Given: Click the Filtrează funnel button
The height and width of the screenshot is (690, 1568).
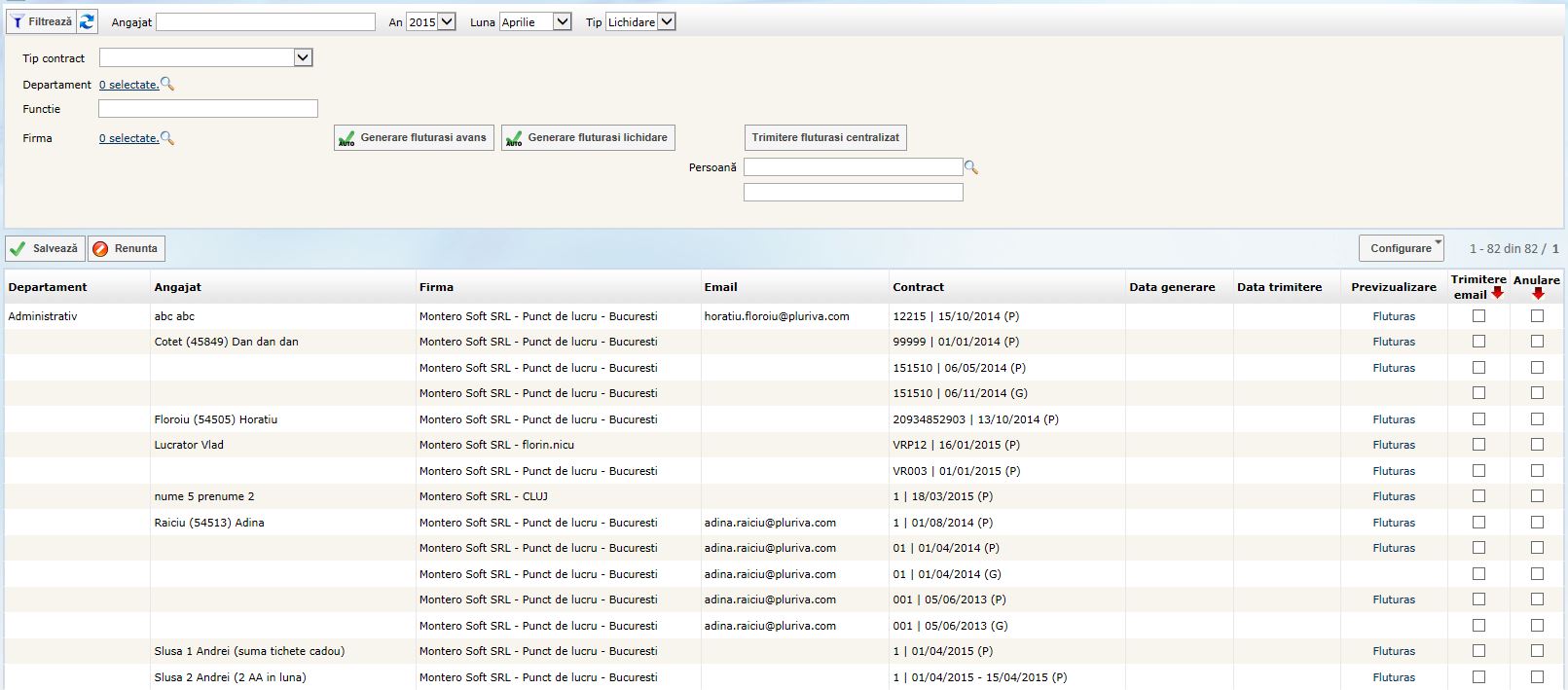Looking at the screenshot, I should (x=41, y=21).
